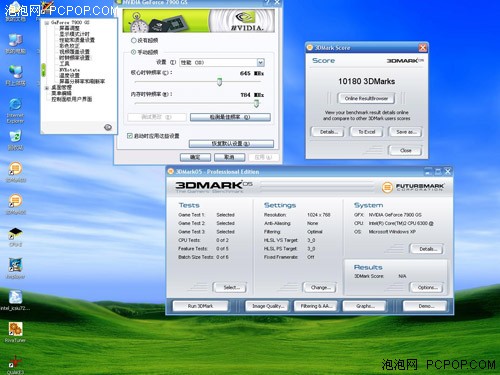Image resolution: width=500 pixels, height=375 pixels.
Task: Expand the 桌面管理 tree node
Action: 47,88
